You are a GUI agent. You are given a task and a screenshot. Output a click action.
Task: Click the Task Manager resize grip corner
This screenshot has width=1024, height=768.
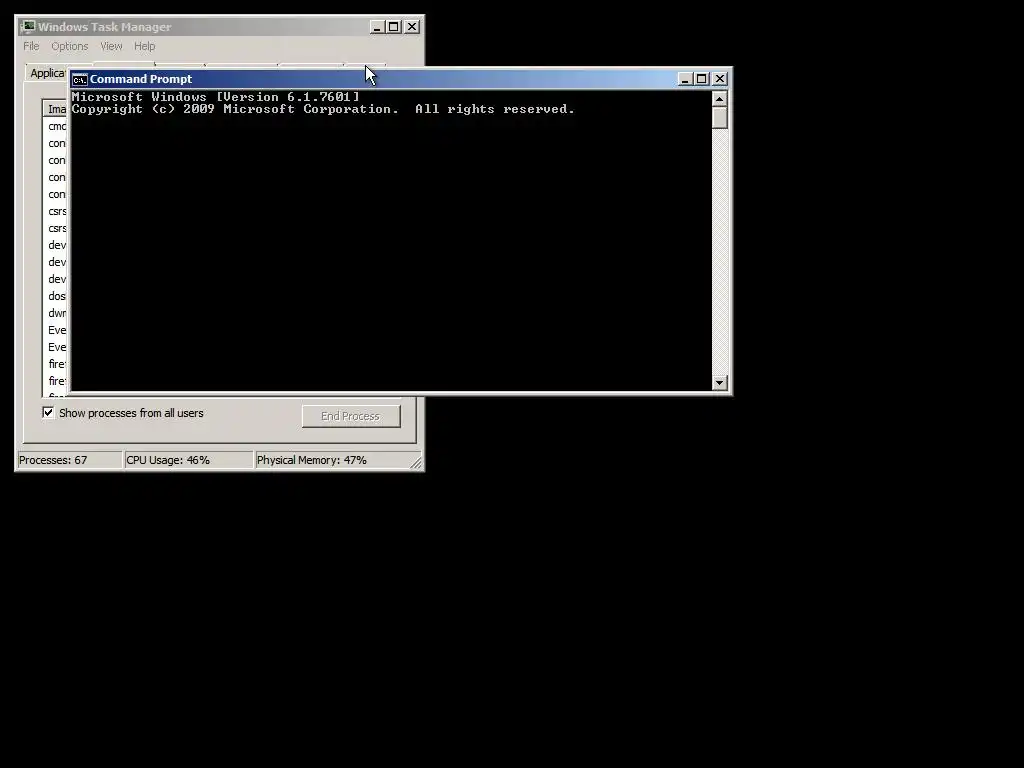point(416,462)
